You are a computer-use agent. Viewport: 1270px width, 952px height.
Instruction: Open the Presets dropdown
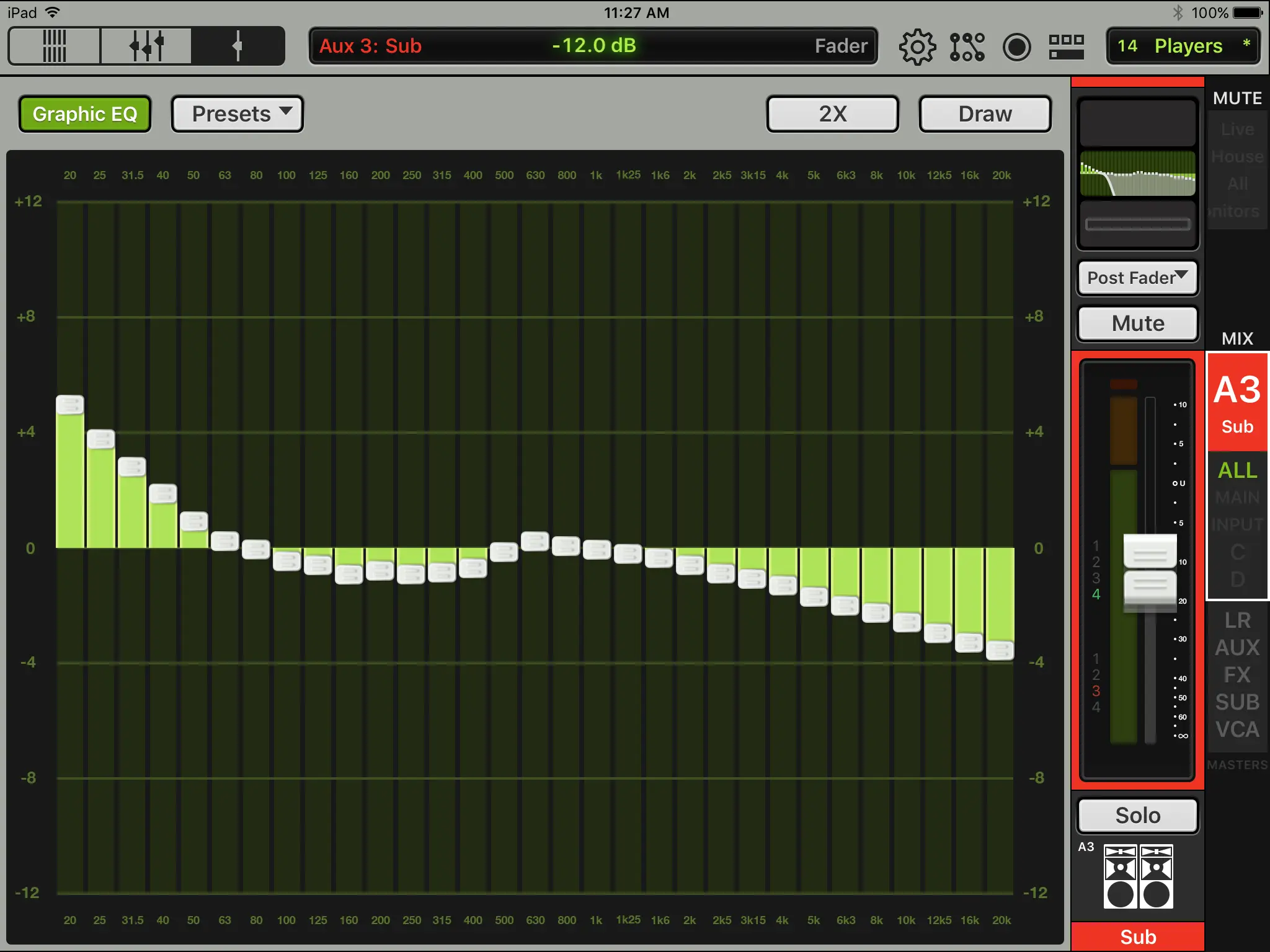click(x=238, y=114)
